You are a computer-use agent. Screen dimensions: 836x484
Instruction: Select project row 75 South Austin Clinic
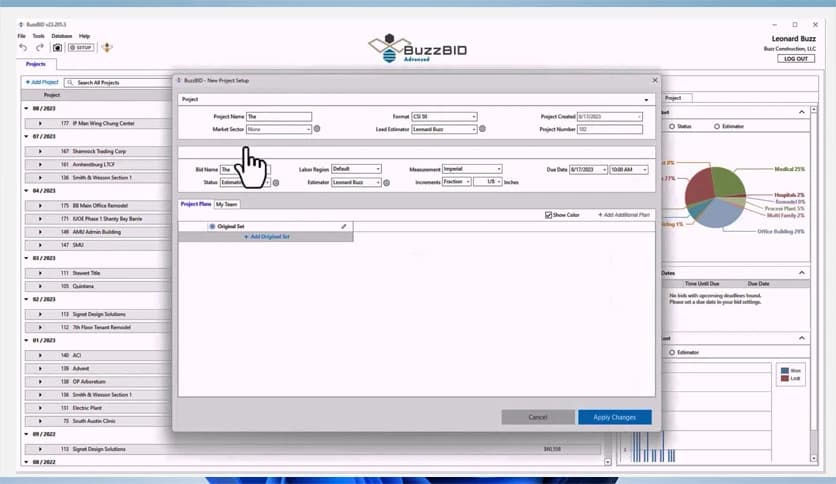point(99,421)
